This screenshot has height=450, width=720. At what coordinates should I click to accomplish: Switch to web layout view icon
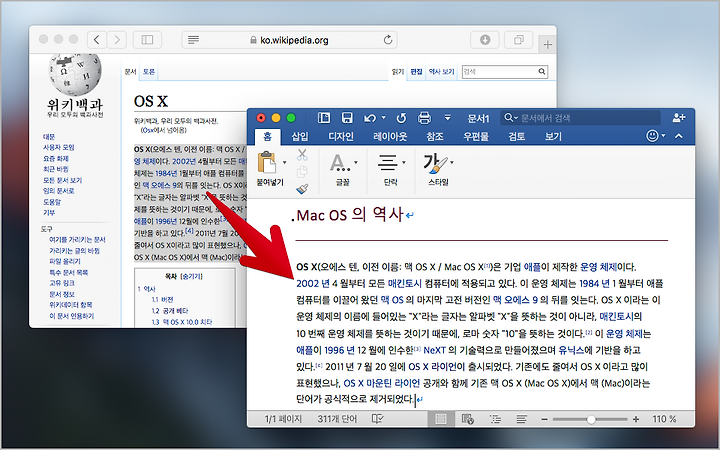click(x=467, y=419)
